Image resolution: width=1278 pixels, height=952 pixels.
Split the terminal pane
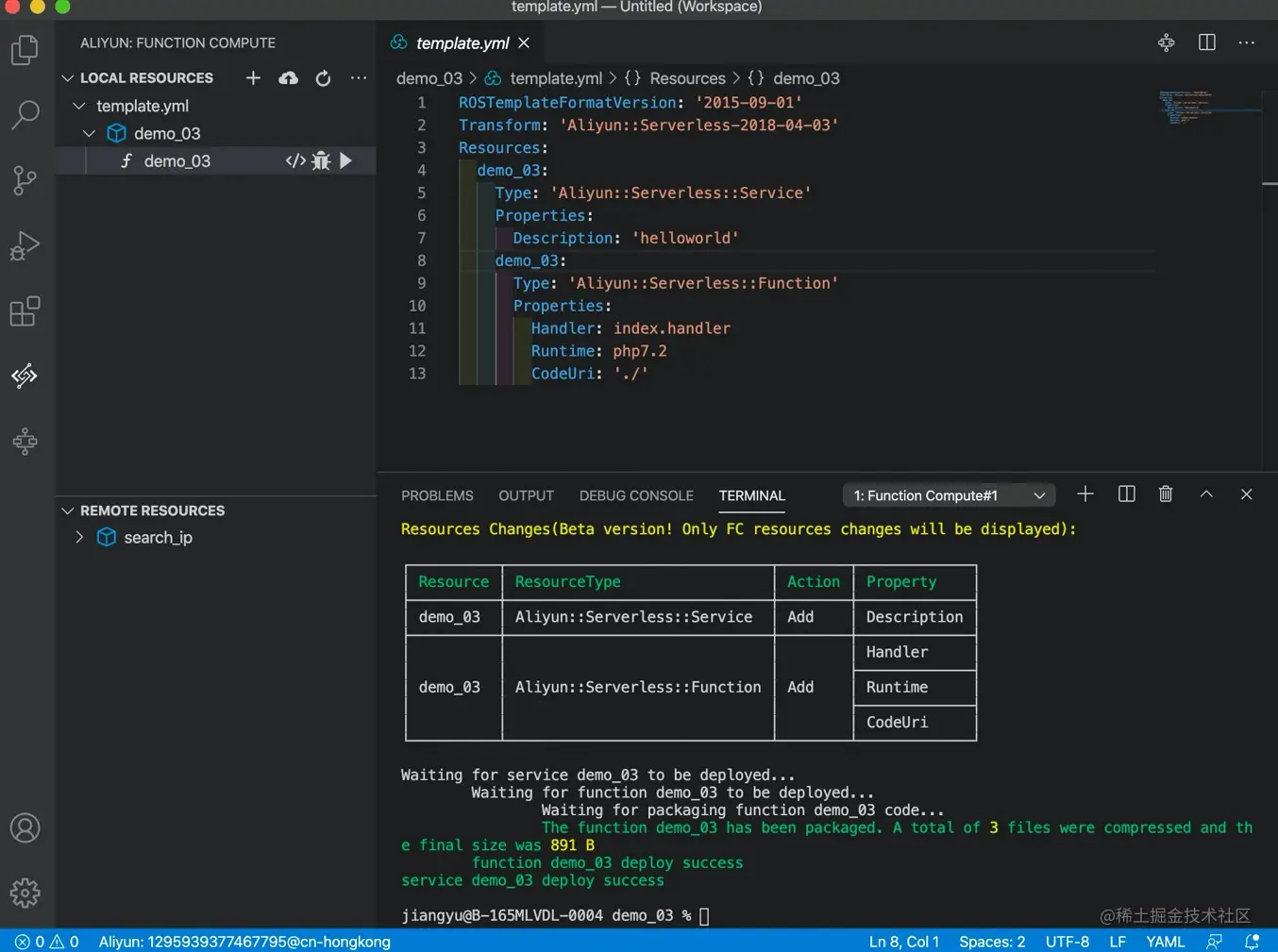click(1126, 494)
